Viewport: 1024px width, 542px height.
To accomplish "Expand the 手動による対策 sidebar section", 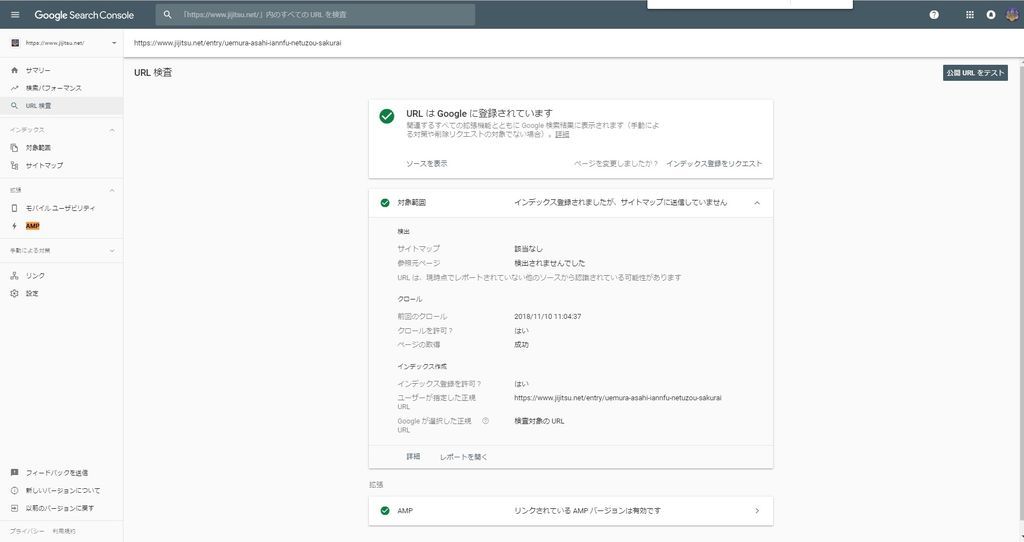I will coord(112,251).
